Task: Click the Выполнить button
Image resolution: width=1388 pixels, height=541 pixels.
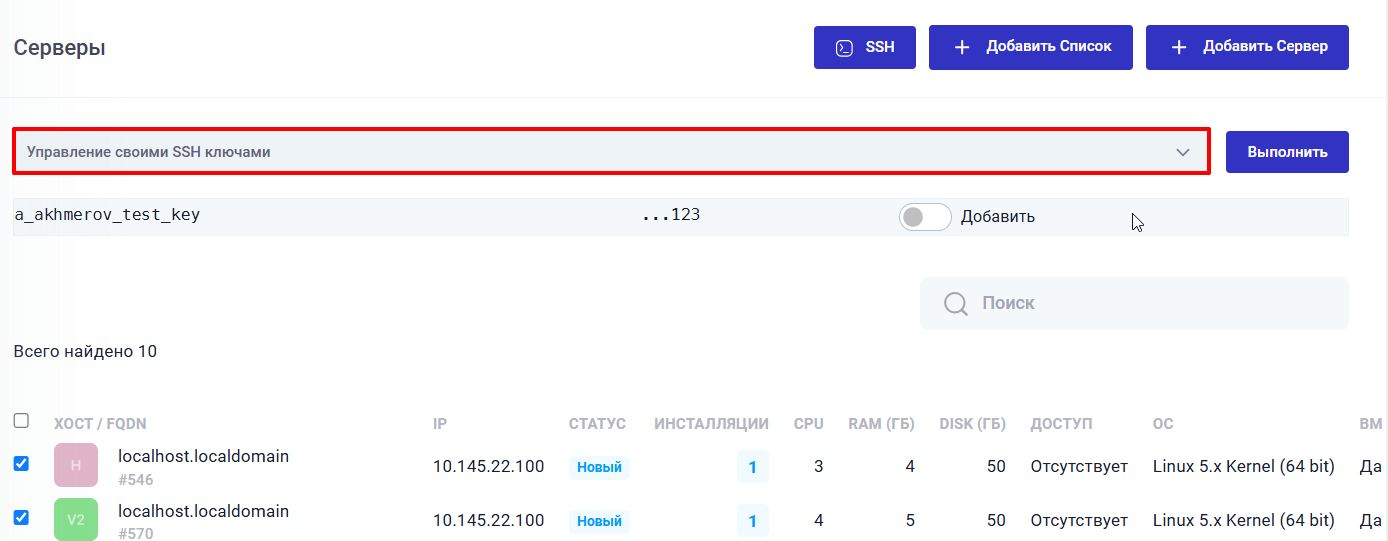Action: (x=1287, y=152)
